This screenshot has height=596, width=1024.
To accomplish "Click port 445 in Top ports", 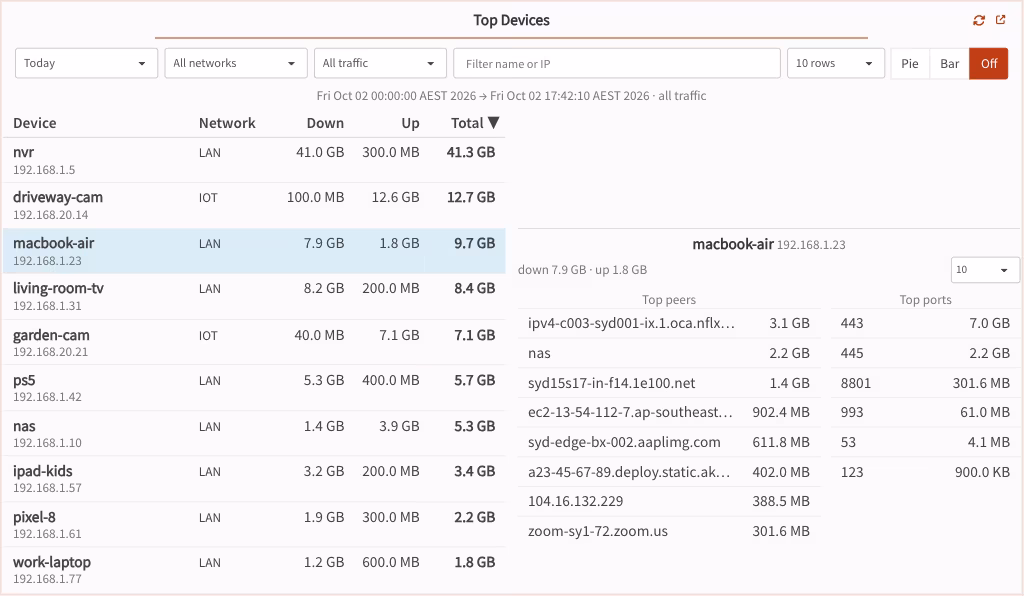I will [925, 353].
